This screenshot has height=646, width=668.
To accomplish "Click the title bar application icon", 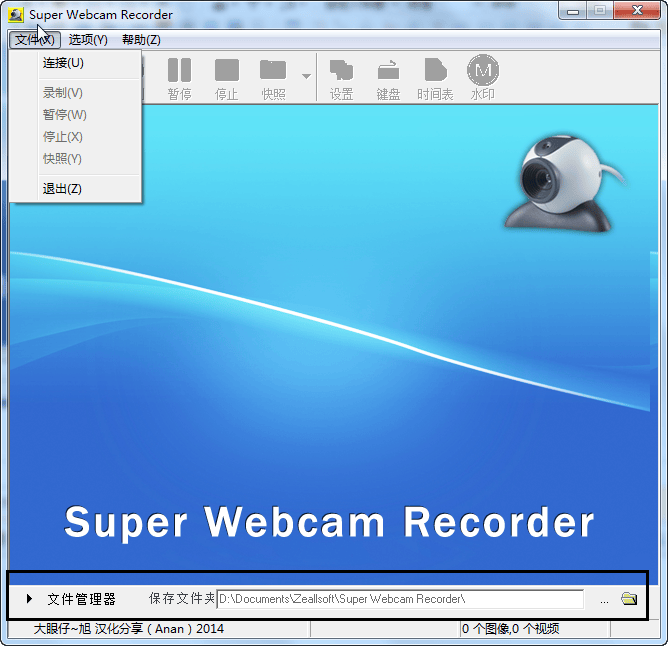I will [x=16, y=15].
